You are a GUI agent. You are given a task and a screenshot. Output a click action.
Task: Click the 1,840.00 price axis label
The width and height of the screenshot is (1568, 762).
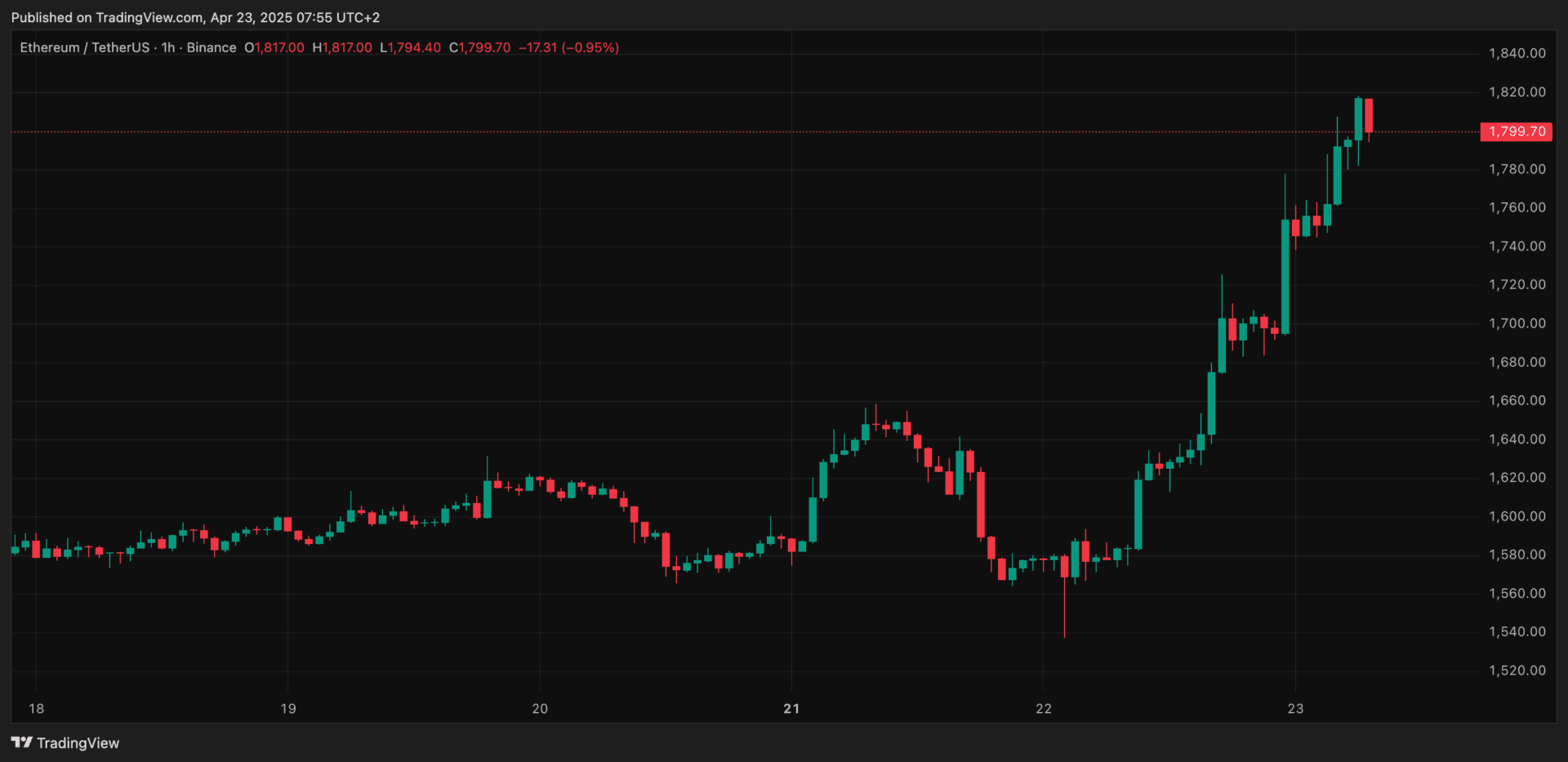coord(1517,53)
